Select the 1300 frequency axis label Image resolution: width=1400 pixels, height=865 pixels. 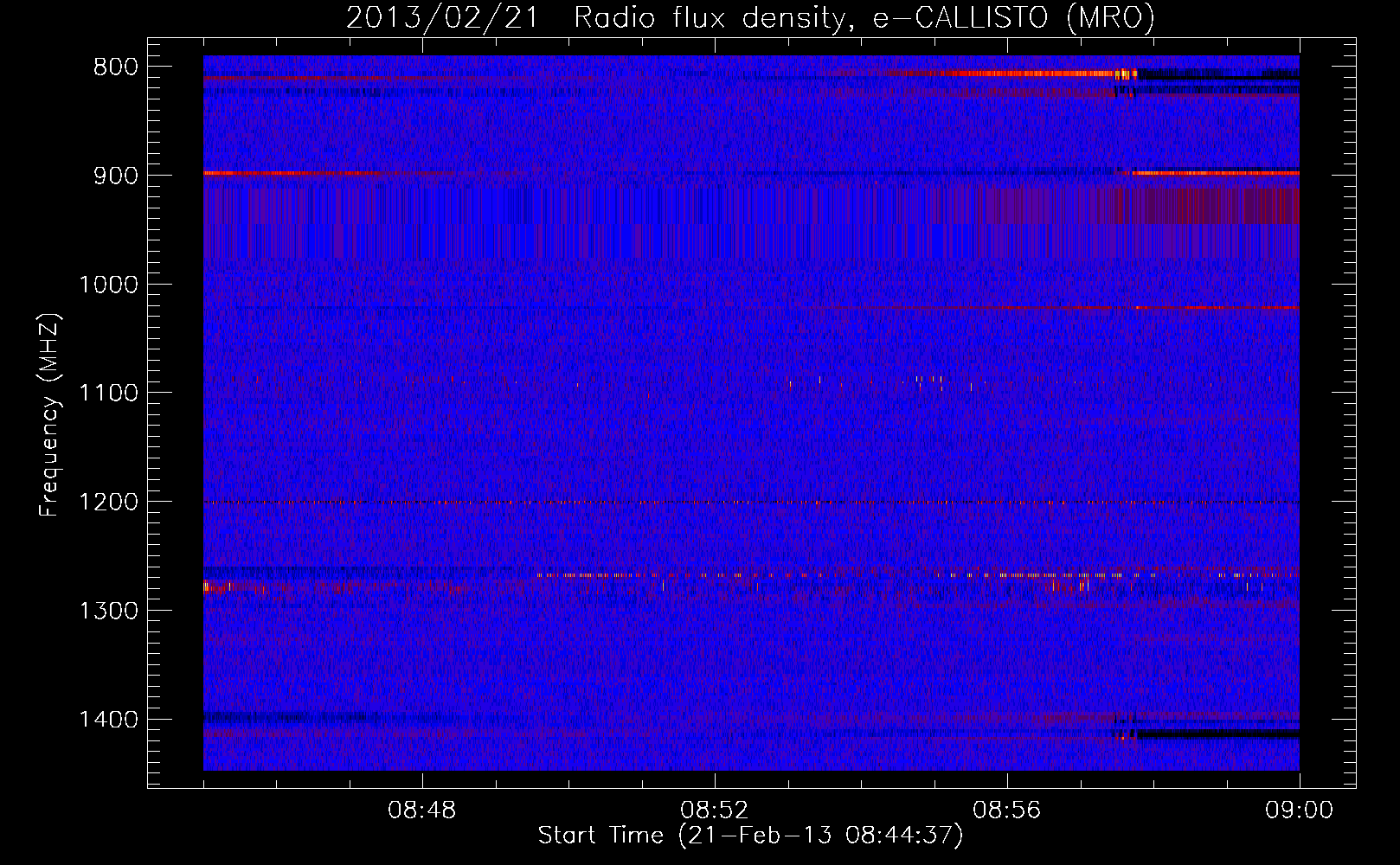tap(108, 612)
